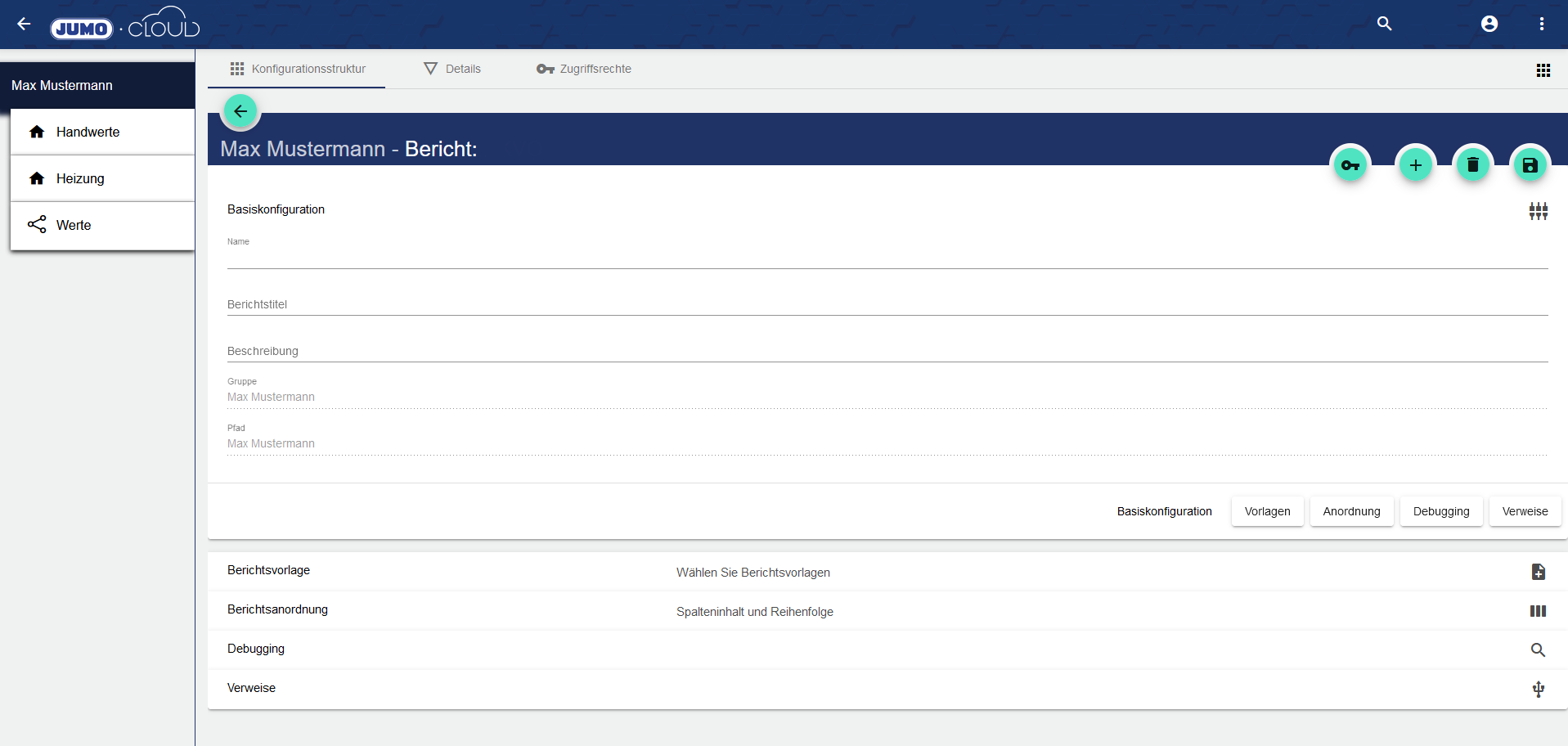Screen dimensions: 1568x746
Task: Click the Vorlagen button
Action: [x=1267, y=511]
